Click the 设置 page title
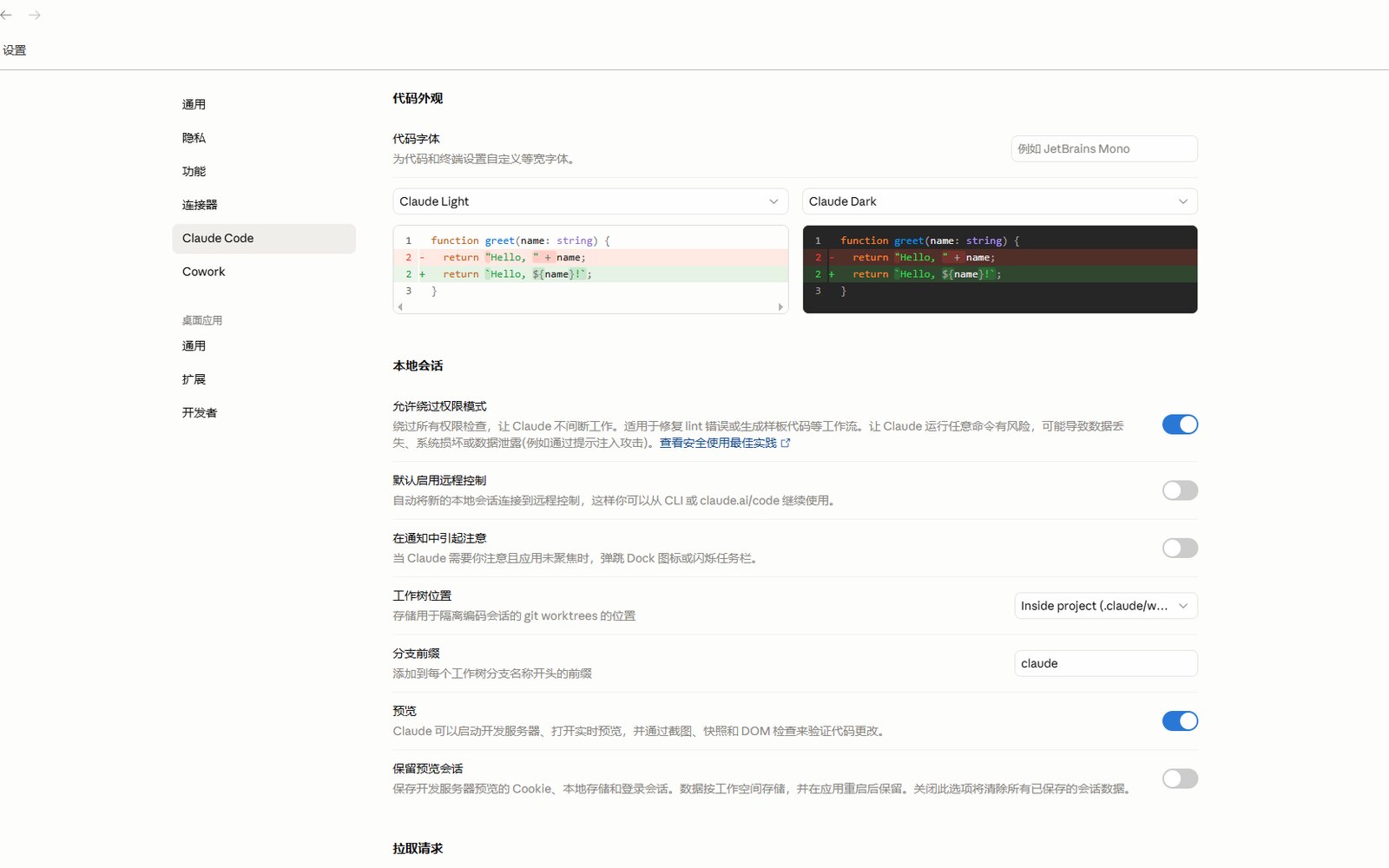This screenshot has height=868, width=1389. pyautogui.click(x=14, y=50)
